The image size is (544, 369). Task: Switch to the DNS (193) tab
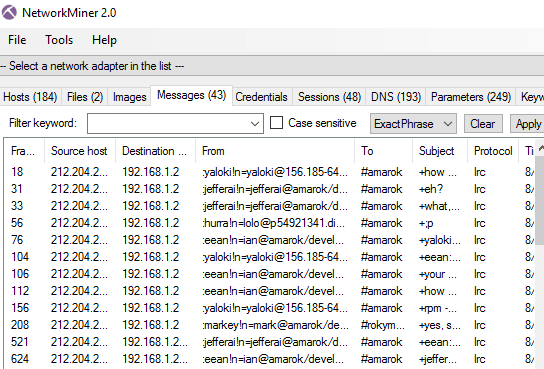point(396,97)
